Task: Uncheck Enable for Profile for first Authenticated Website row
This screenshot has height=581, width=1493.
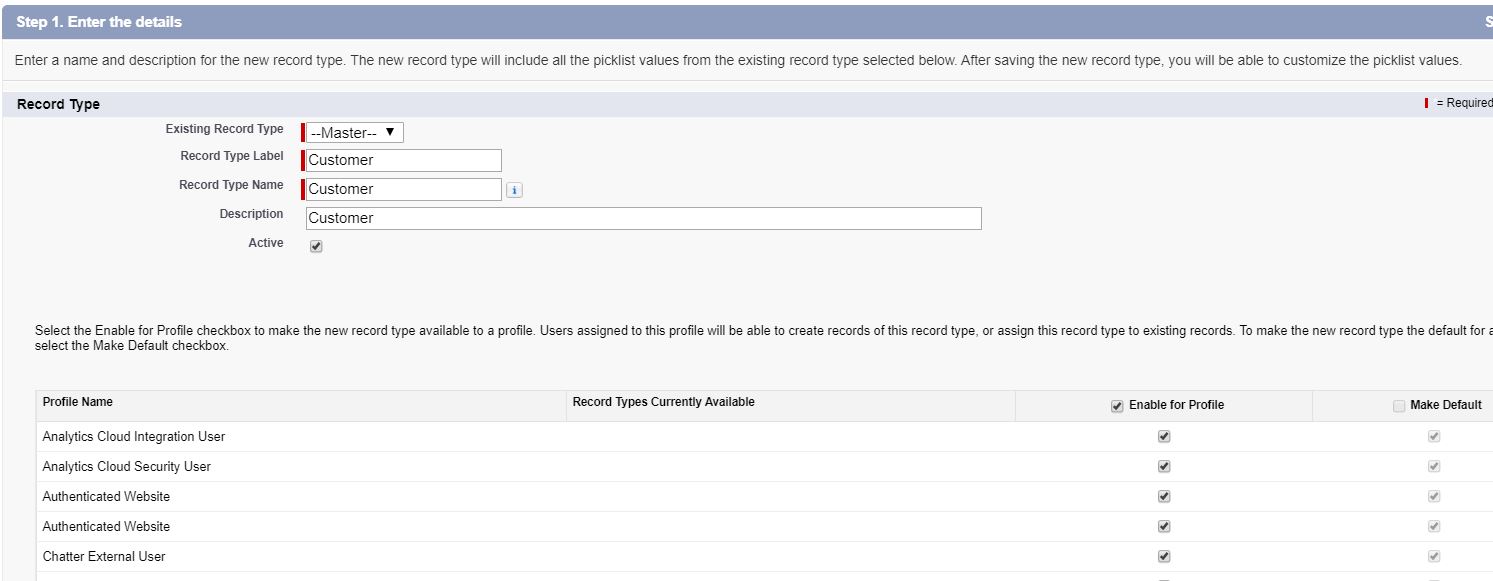Action: point(1164,496)
